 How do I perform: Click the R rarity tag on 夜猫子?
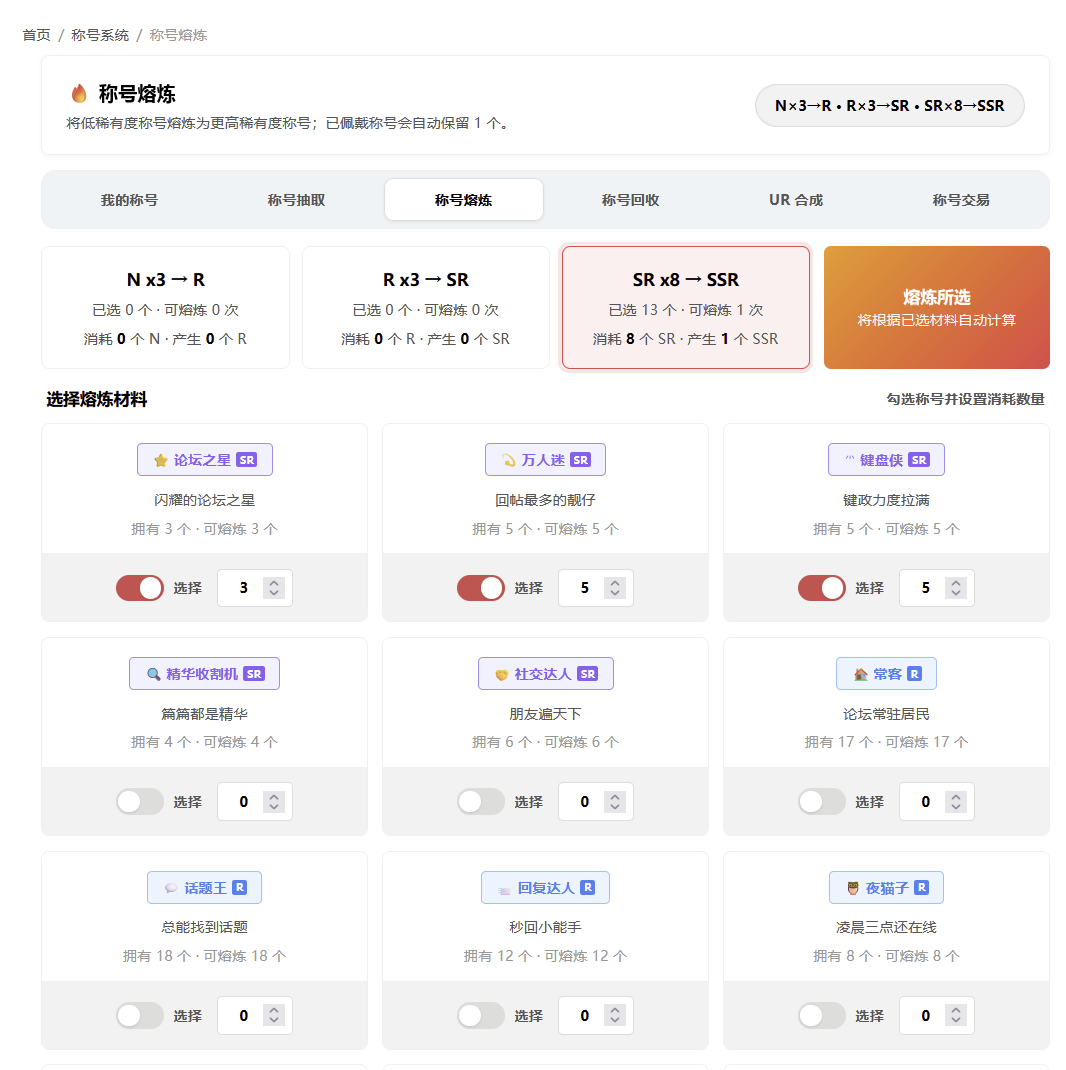tap(921, 887)
